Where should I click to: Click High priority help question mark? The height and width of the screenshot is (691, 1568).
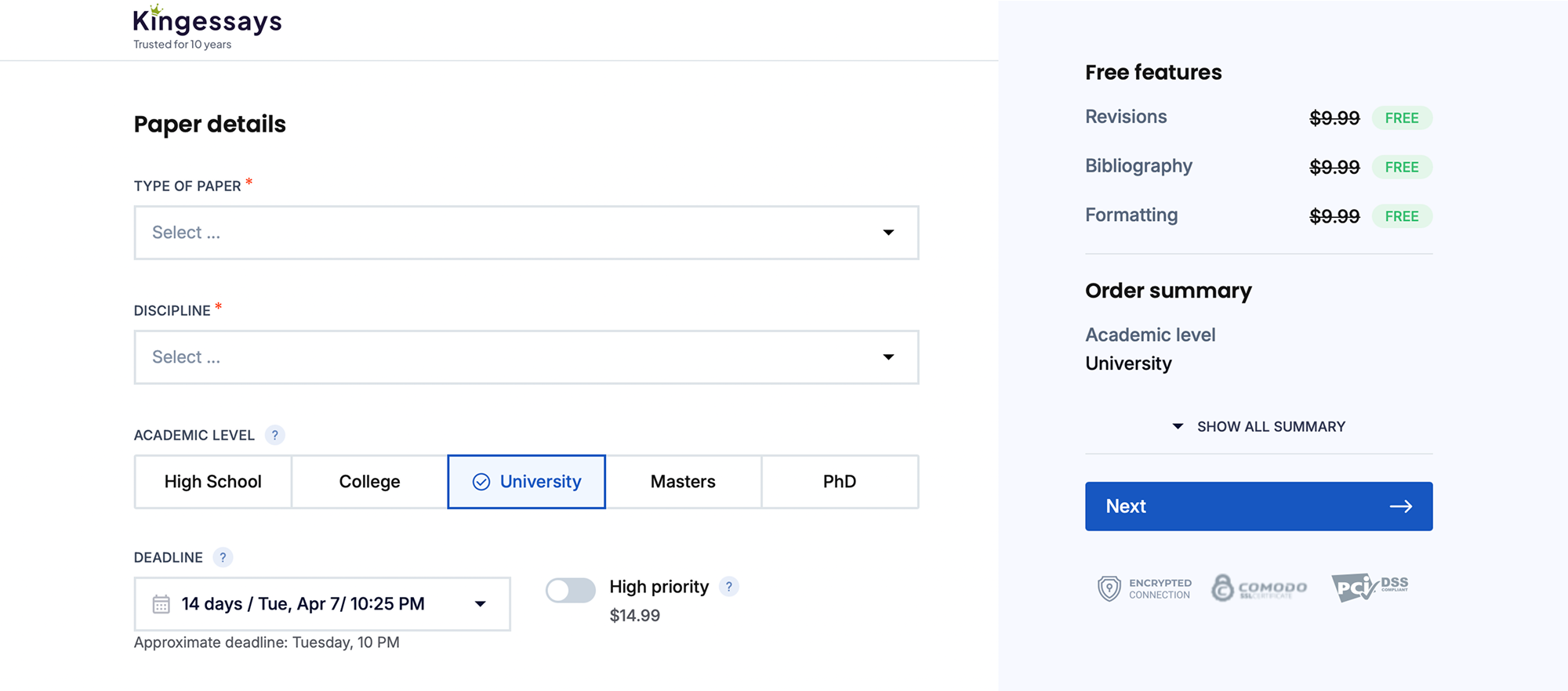729,587
